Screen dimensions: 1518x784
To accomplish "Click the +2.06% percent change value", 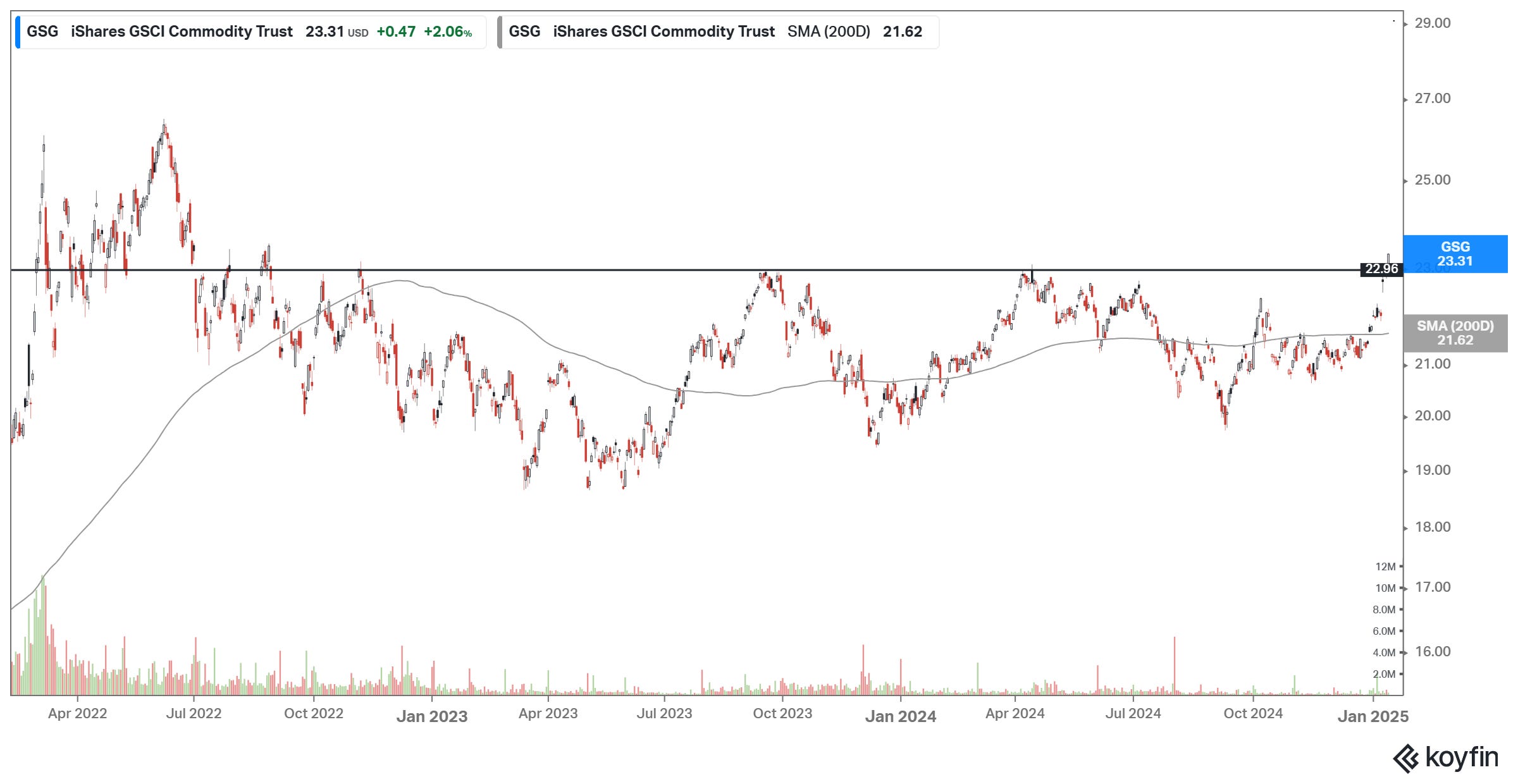I will [x=447, y=32].
